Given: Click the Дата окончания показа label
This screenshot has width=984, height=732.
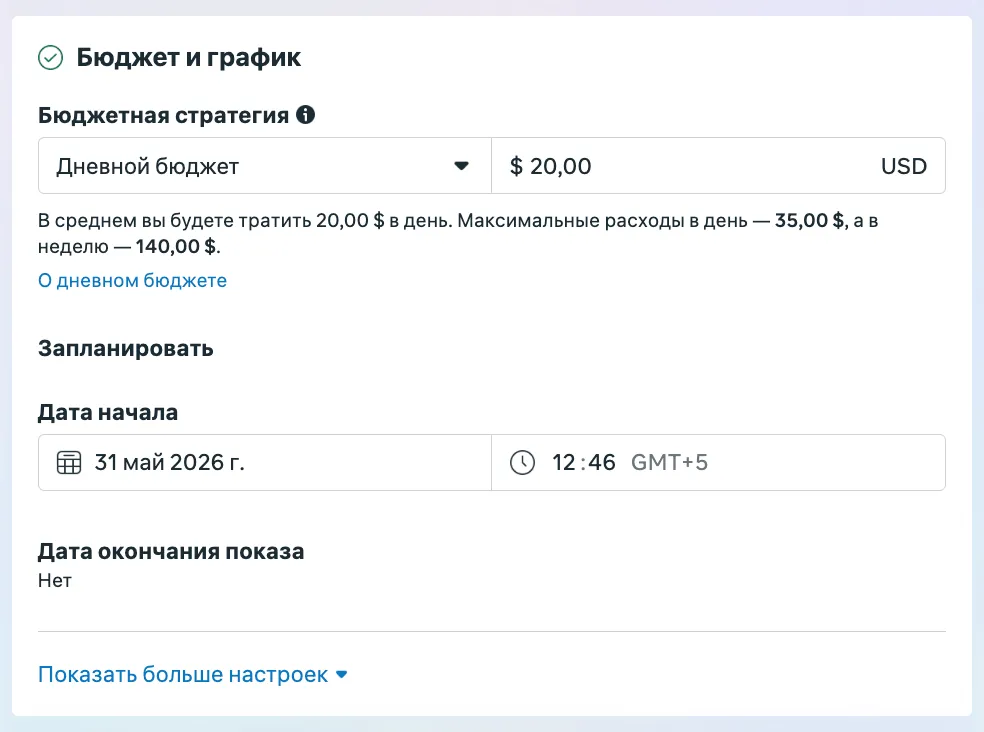Looking at the screenshot, I should point(171,551).
